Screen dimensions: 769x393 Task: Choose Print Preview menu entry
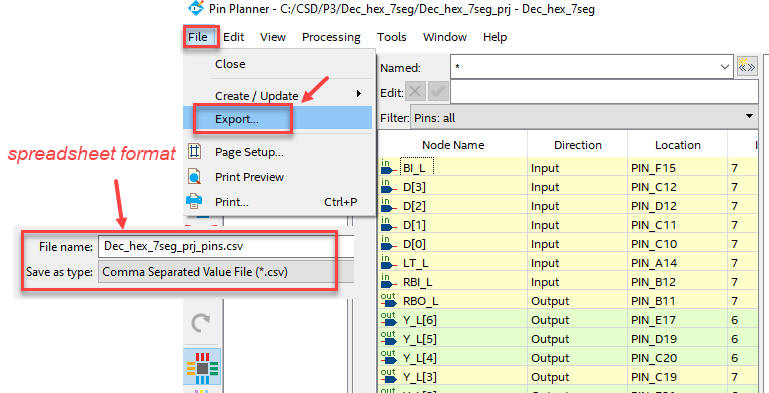click(278, 177)
